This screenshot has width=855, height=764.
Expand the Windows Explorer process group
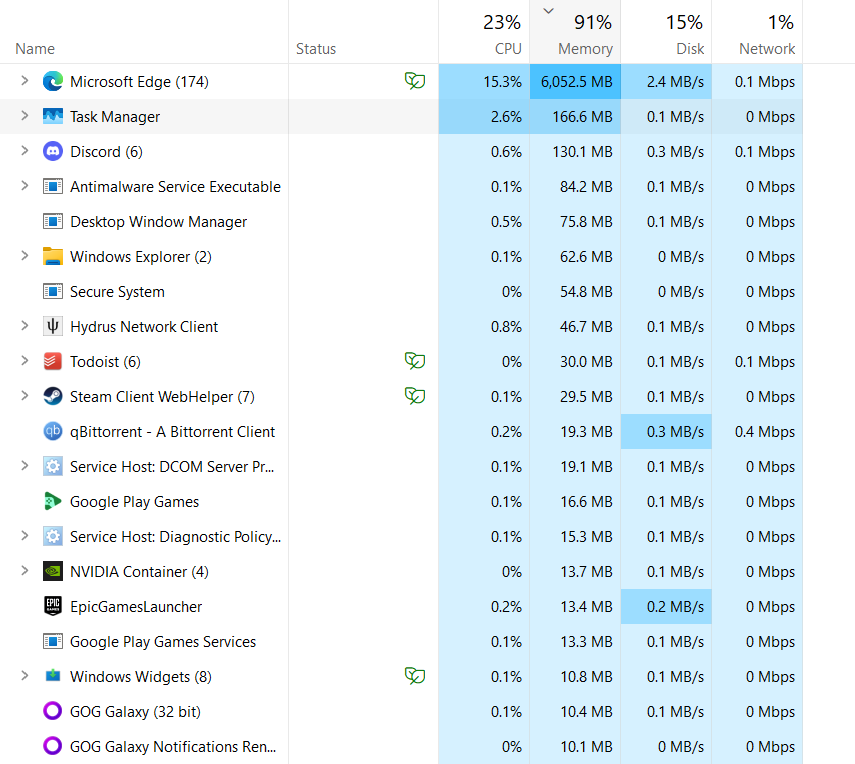pyautogui.click(x=25, y=257)
